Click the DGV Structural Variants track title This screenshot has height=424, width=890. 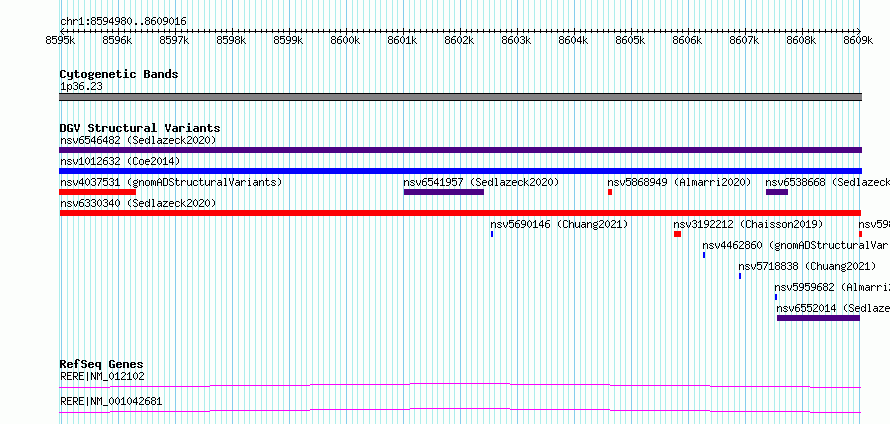click(140, 128)
